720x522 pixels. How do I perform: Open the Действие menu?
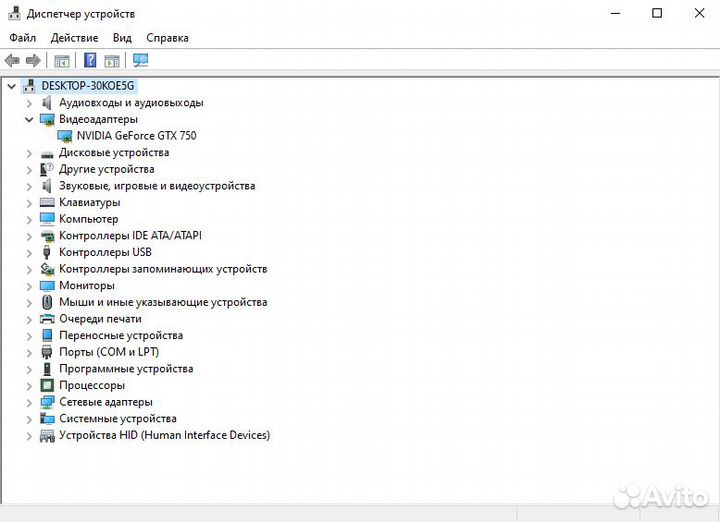point(74,38)
